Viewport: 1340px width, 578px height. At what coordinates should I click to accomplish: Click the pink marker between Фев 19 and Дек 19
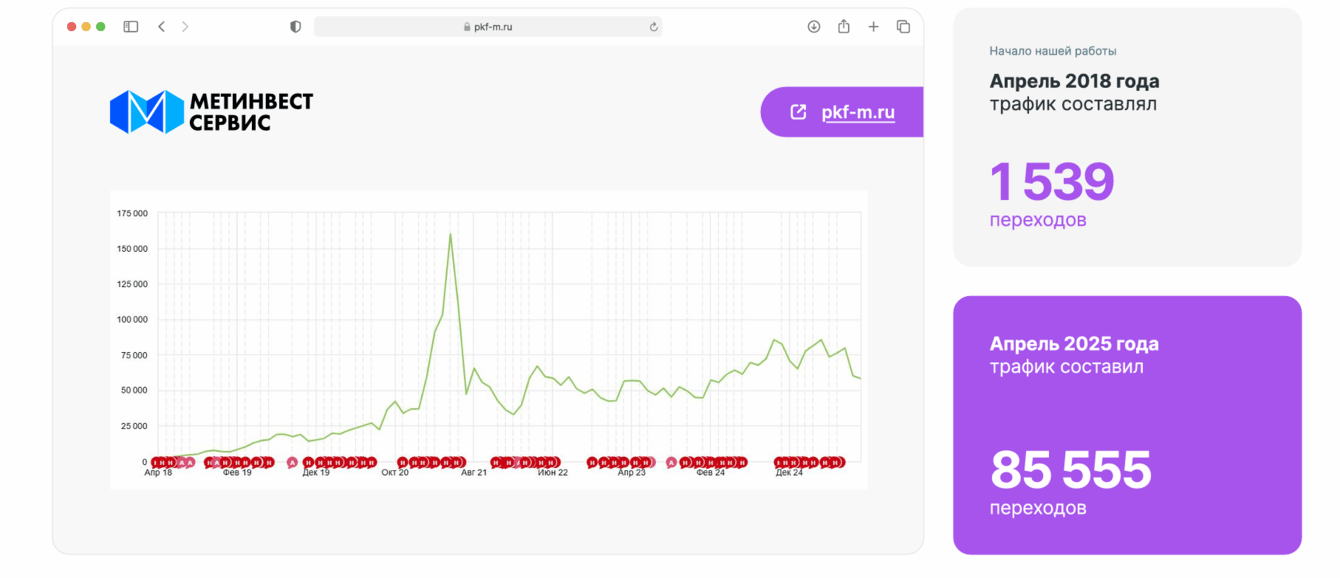pyautogui.click(x=292, y=462)
